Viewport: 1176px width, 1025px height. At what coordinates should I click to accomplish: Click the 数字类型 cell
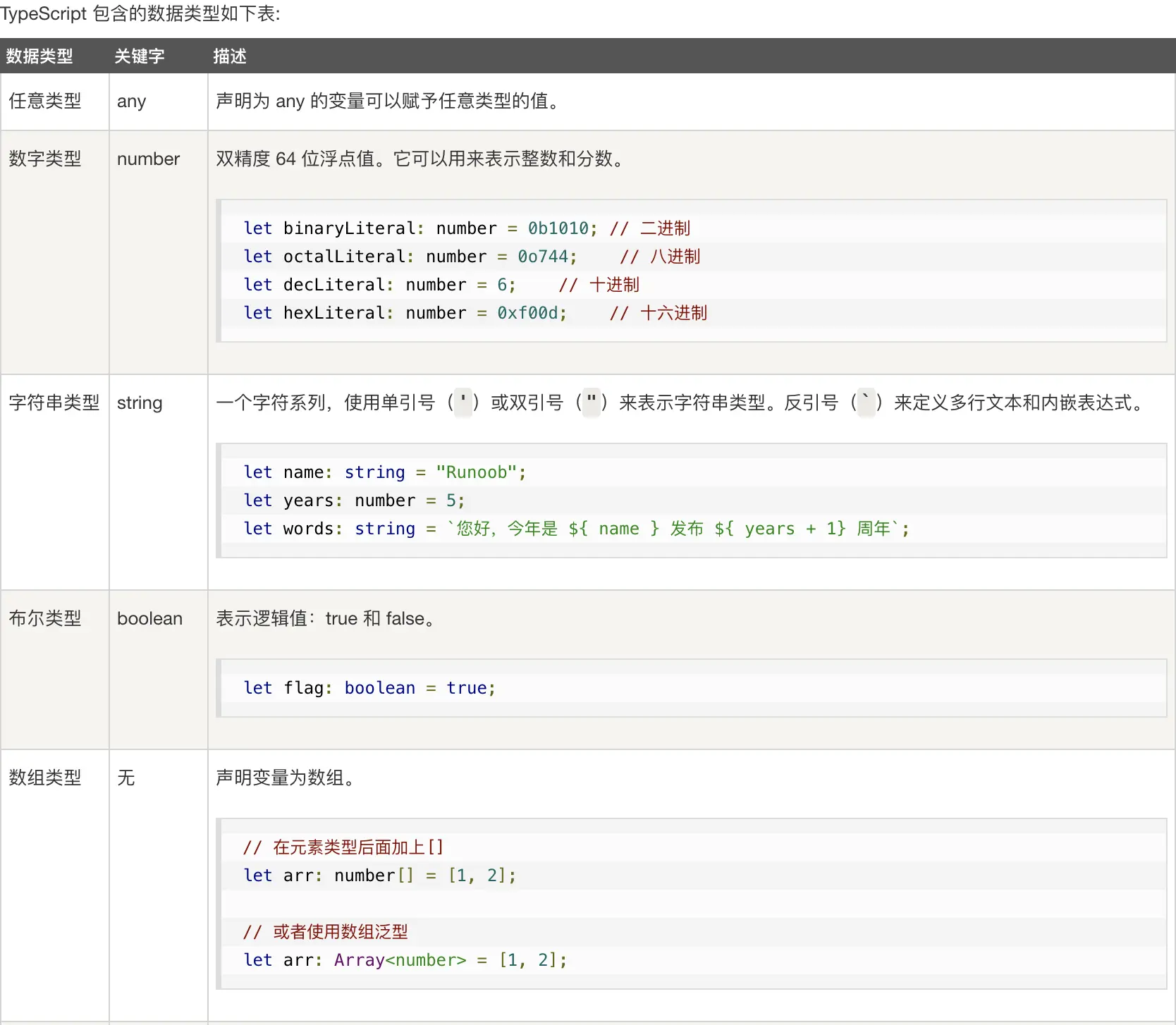coord(45,159)
